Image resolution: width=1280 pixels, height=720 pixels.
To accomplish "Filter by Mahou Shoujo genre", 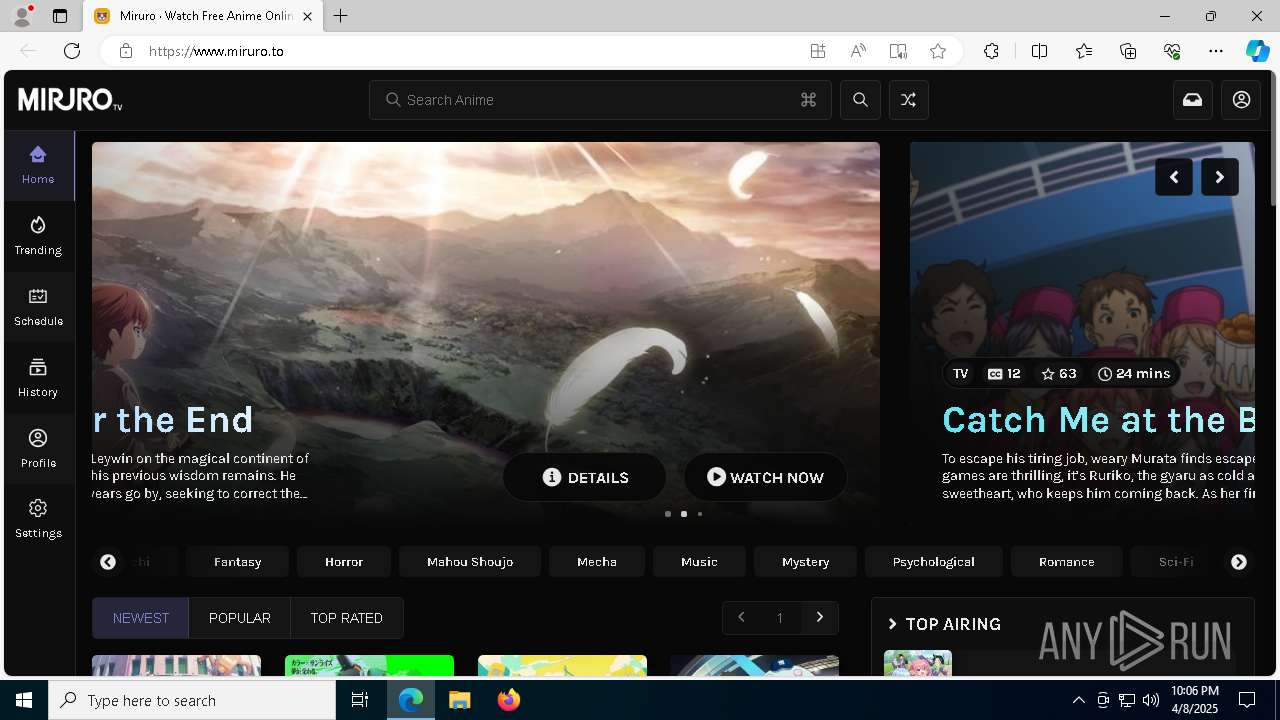I will coord(470,562).
